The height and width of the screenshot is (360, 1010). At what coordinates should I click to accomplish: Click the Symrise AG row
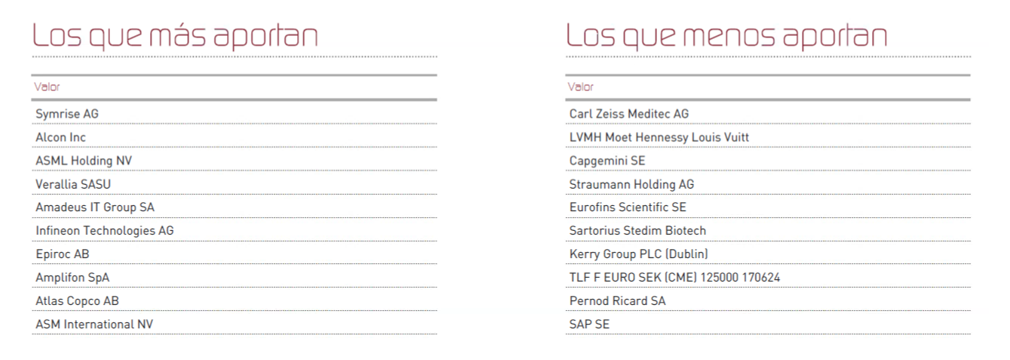point(234,114)
